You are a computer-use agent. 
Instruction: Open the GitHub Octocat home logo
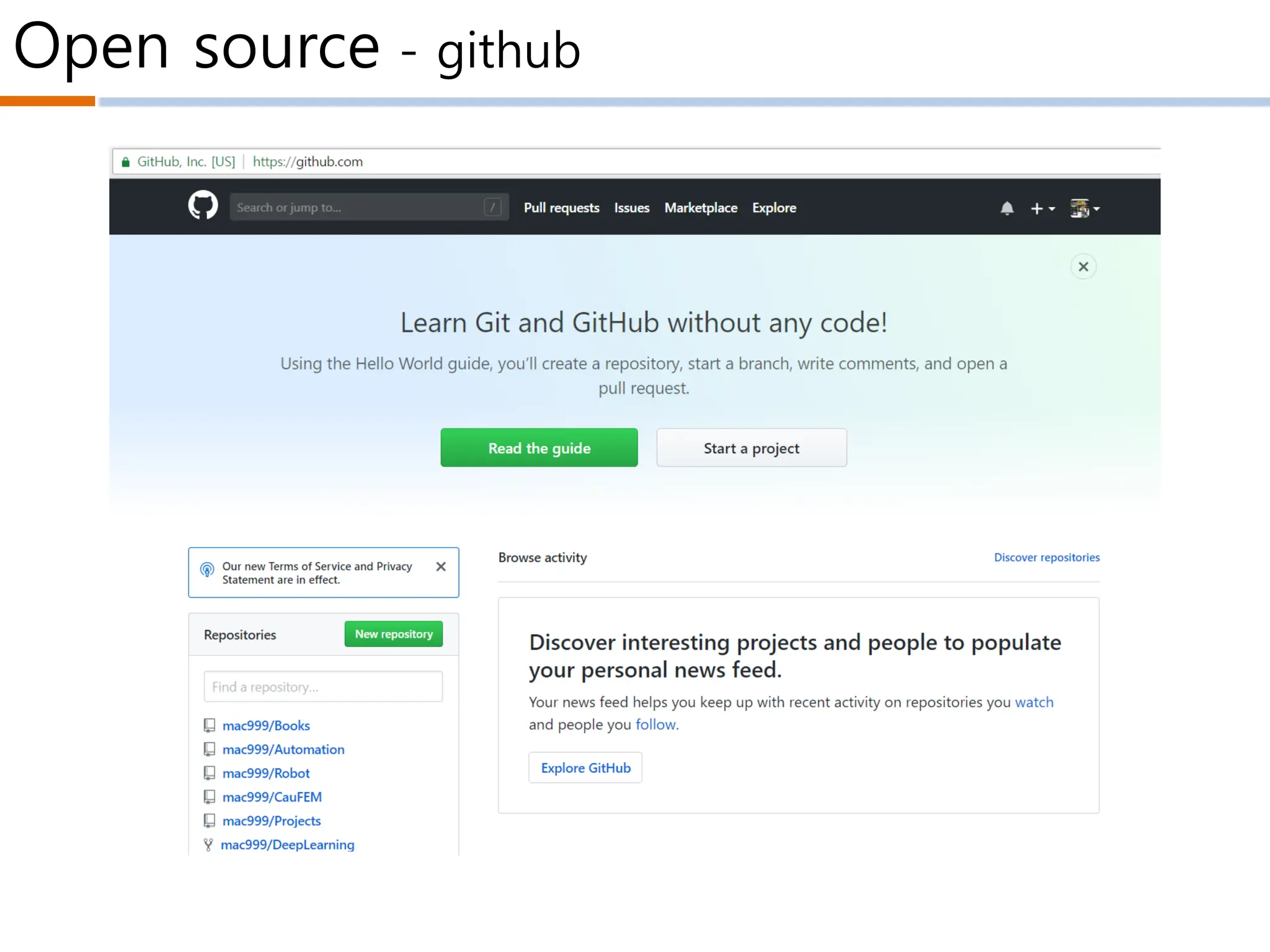(x=203, y=206)
